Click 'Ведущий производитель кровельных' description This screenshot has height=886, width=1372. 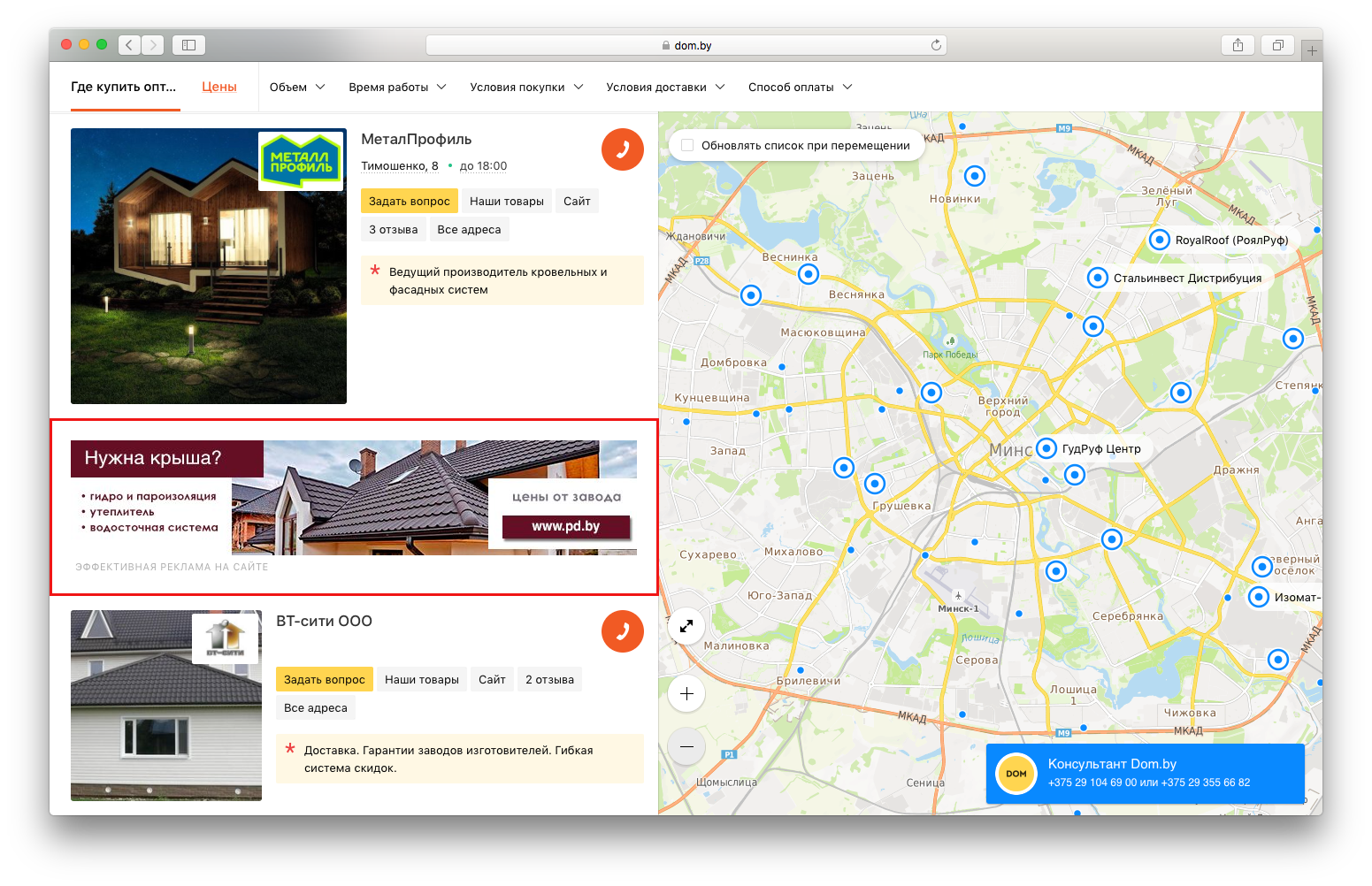502,281
